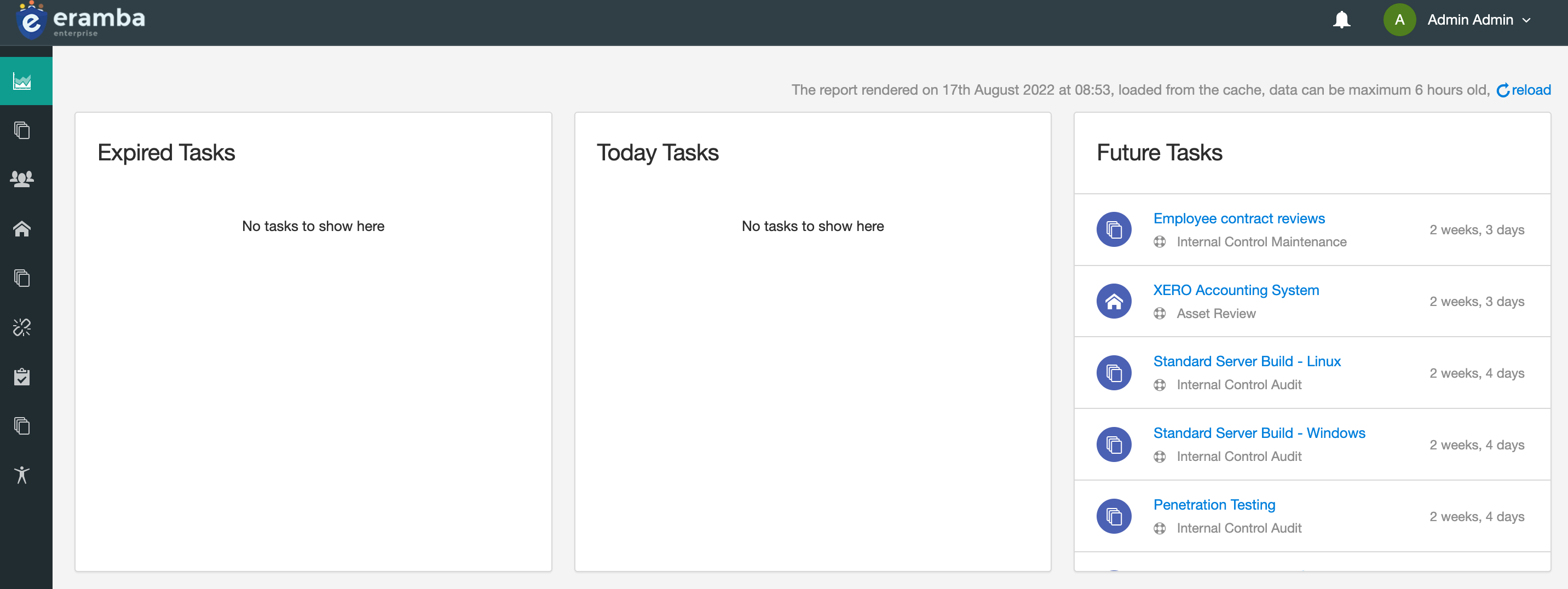Screen dimensions: 1568x589
Task: Select the accessibility person icon in sidebar
Action: tap(22, 475)
